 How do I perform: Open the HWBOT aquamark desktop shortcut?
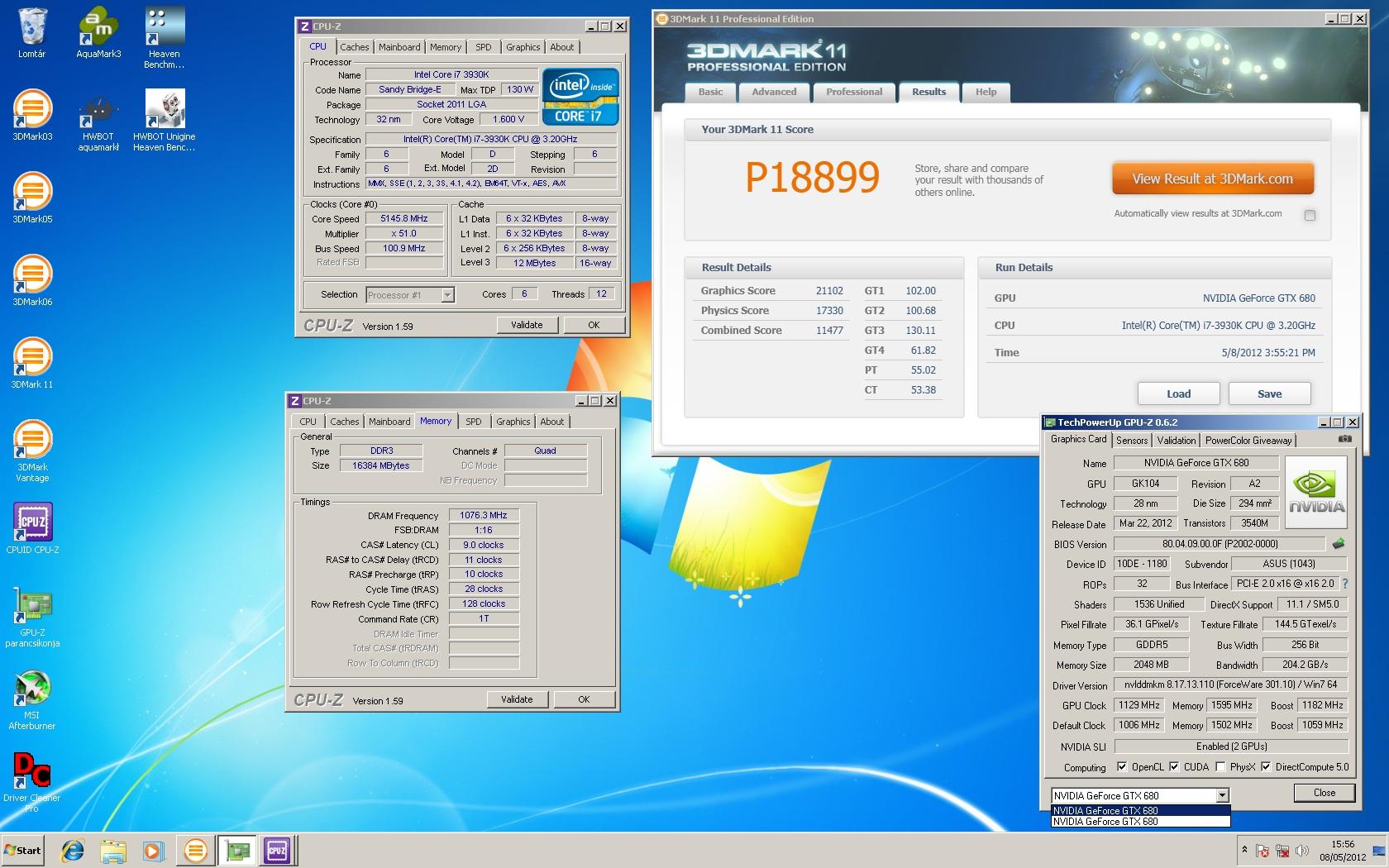[98, 121]
